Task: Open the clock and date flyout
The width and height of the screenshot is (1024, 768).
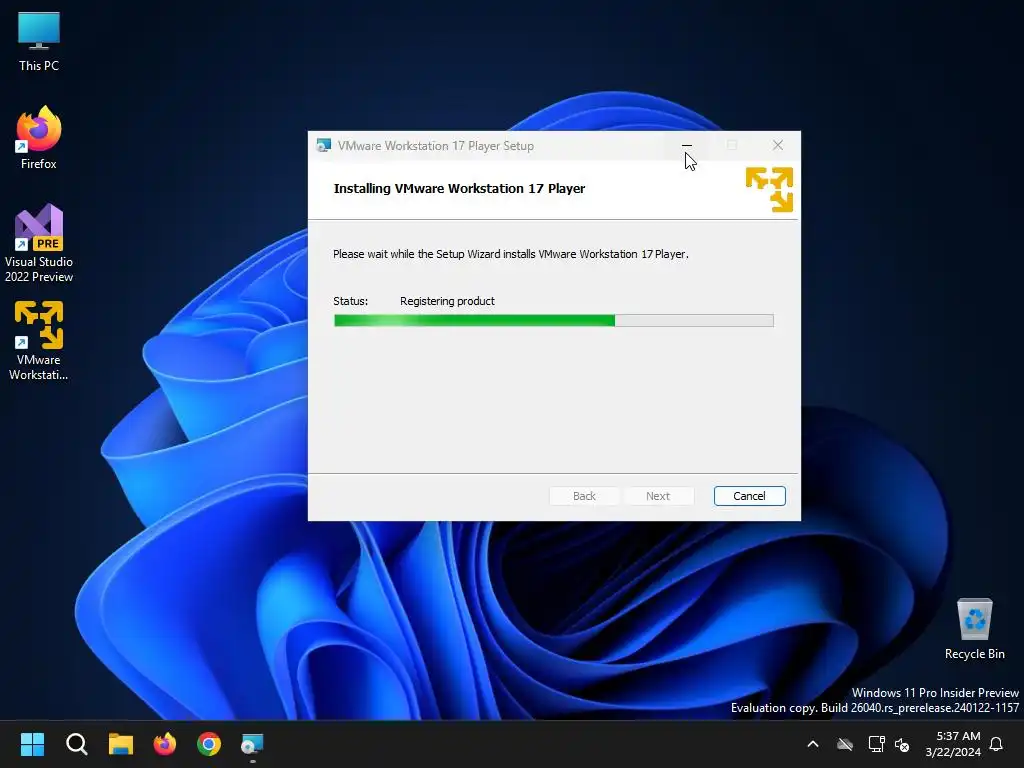Action: pyautogui.click(x=953, y=744)
